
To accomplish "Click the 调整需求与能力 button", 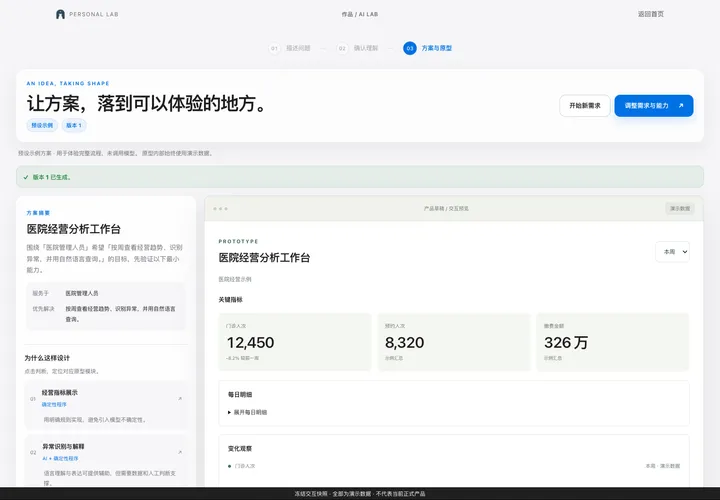I will click(654, 106).
